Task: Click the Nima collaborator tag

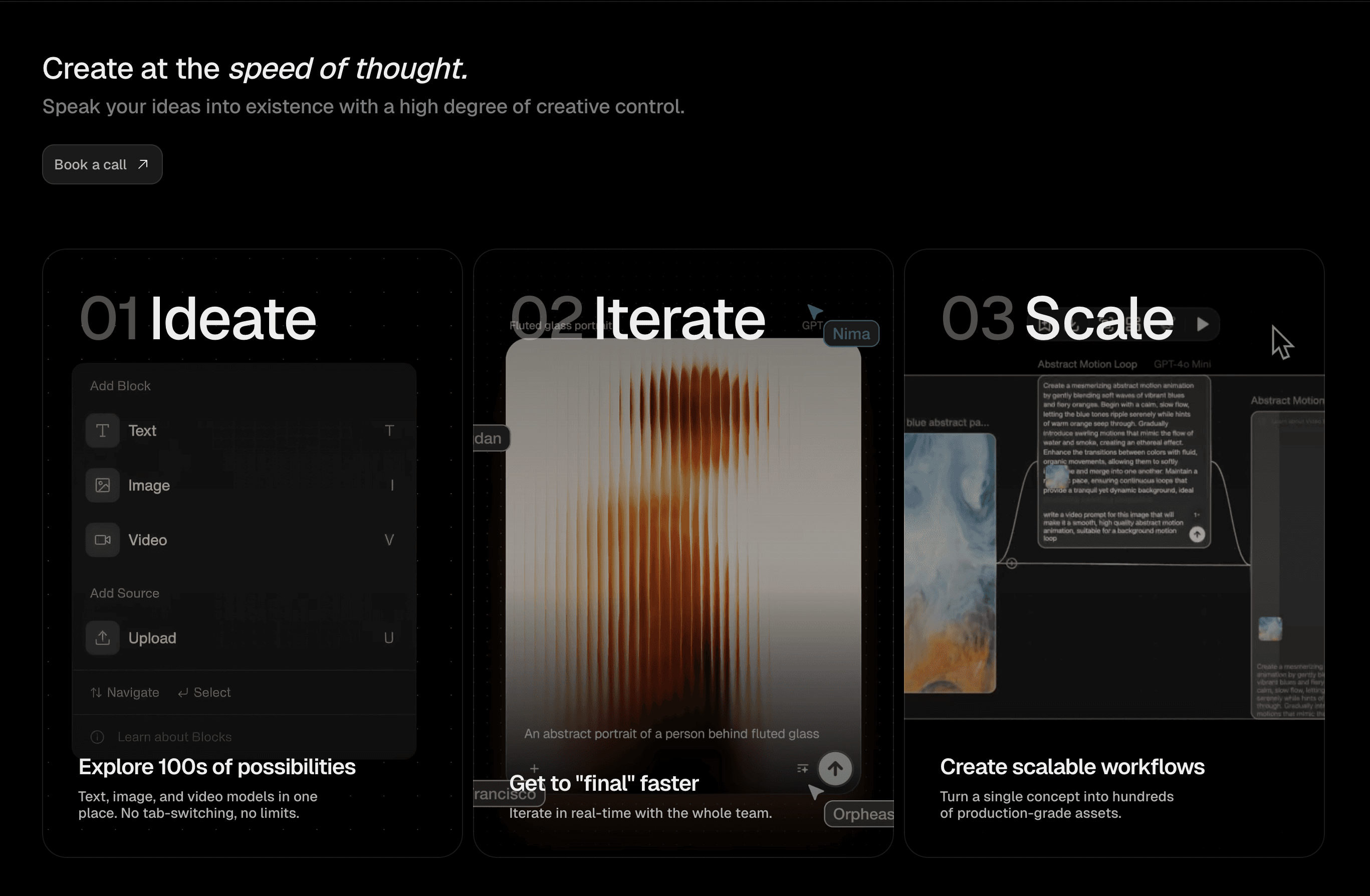Action: click(851, 334)
